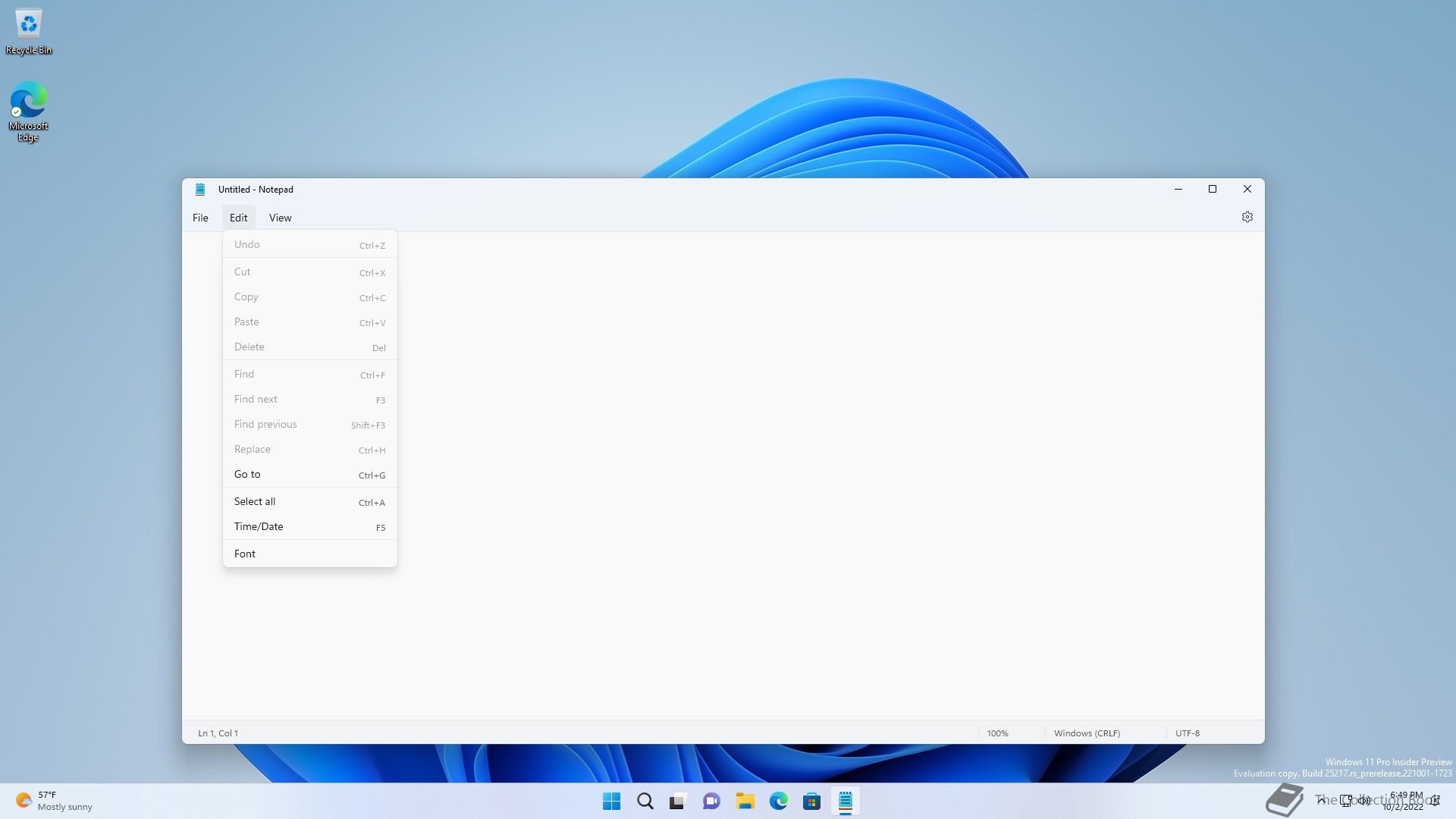This screenshot has height=819, width=1456.
Task: Open the File menu
Action: tap(200, 218)
